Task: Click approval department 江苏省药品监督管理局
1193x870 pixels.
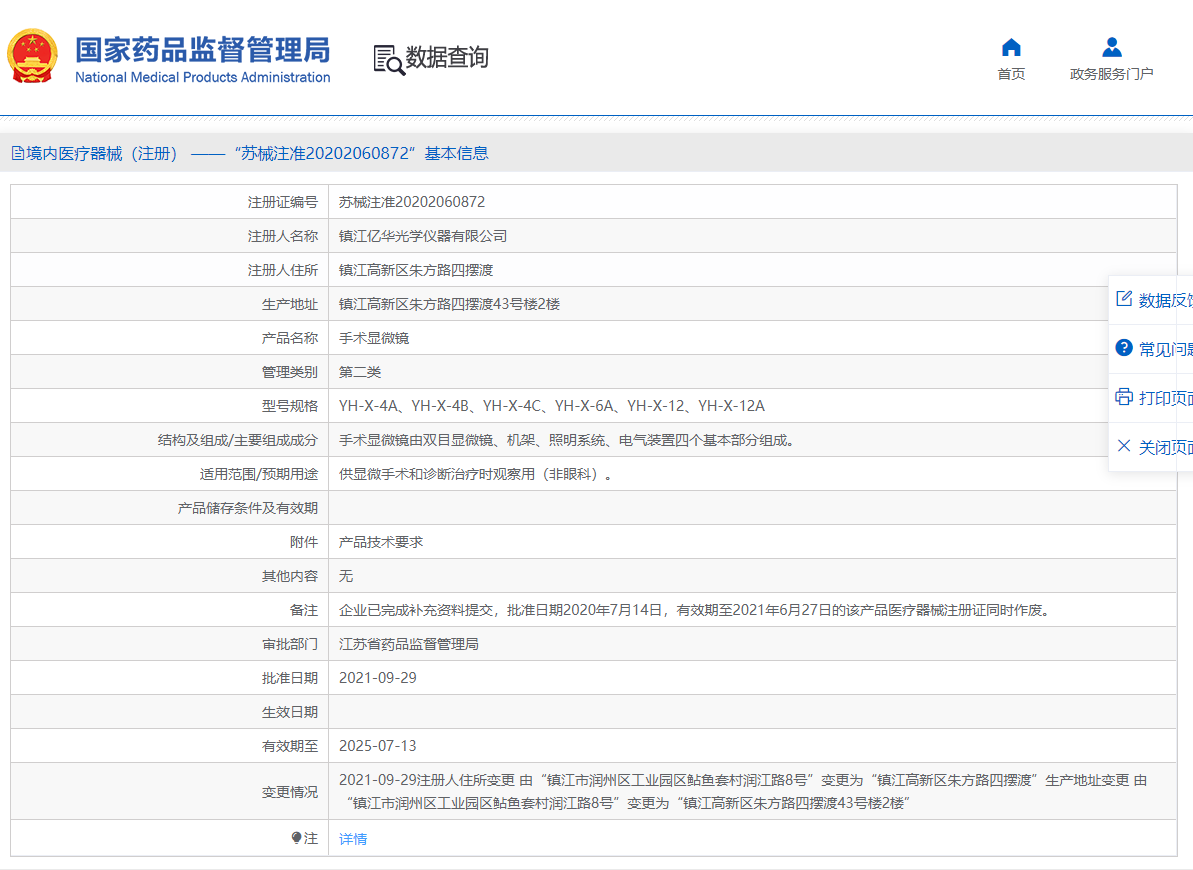Action: pyautogui.click(x=409, y=644)
